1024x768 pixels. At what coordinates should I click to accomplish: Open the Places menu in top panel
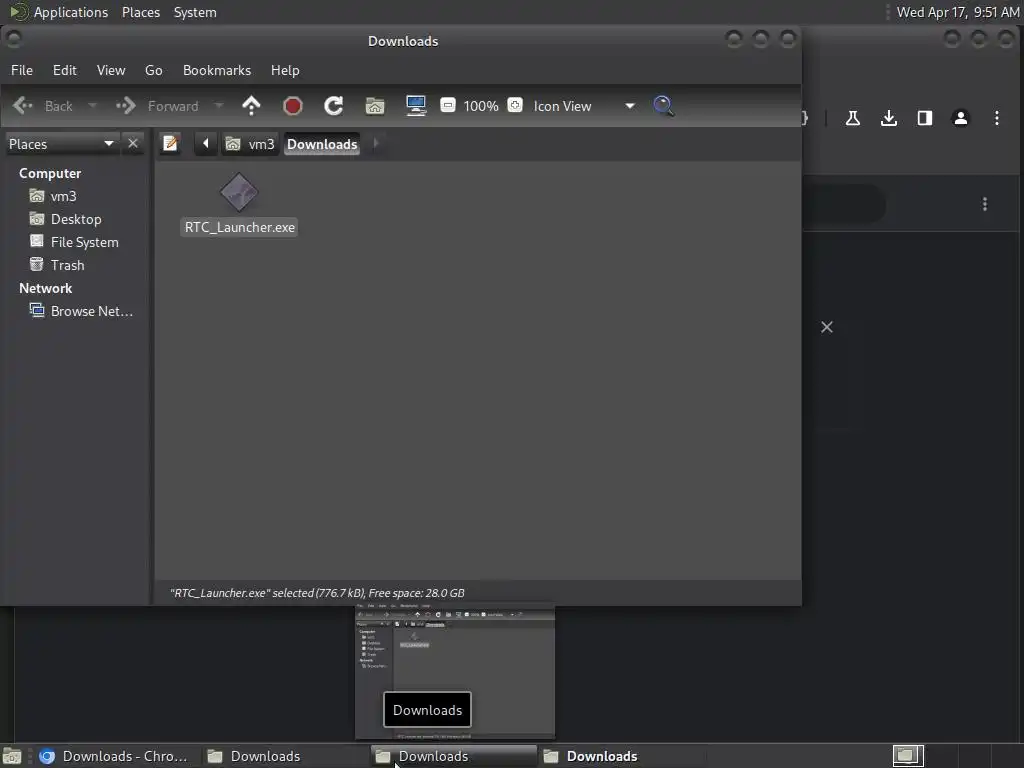pyautogui.click(x=141, y=12)
